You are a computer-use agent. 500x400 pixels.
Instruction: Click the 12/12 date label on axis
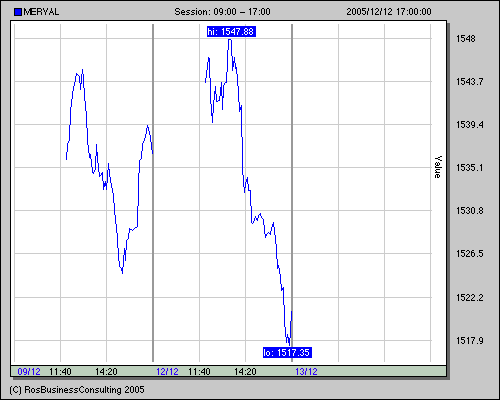(x=167, y=372)
